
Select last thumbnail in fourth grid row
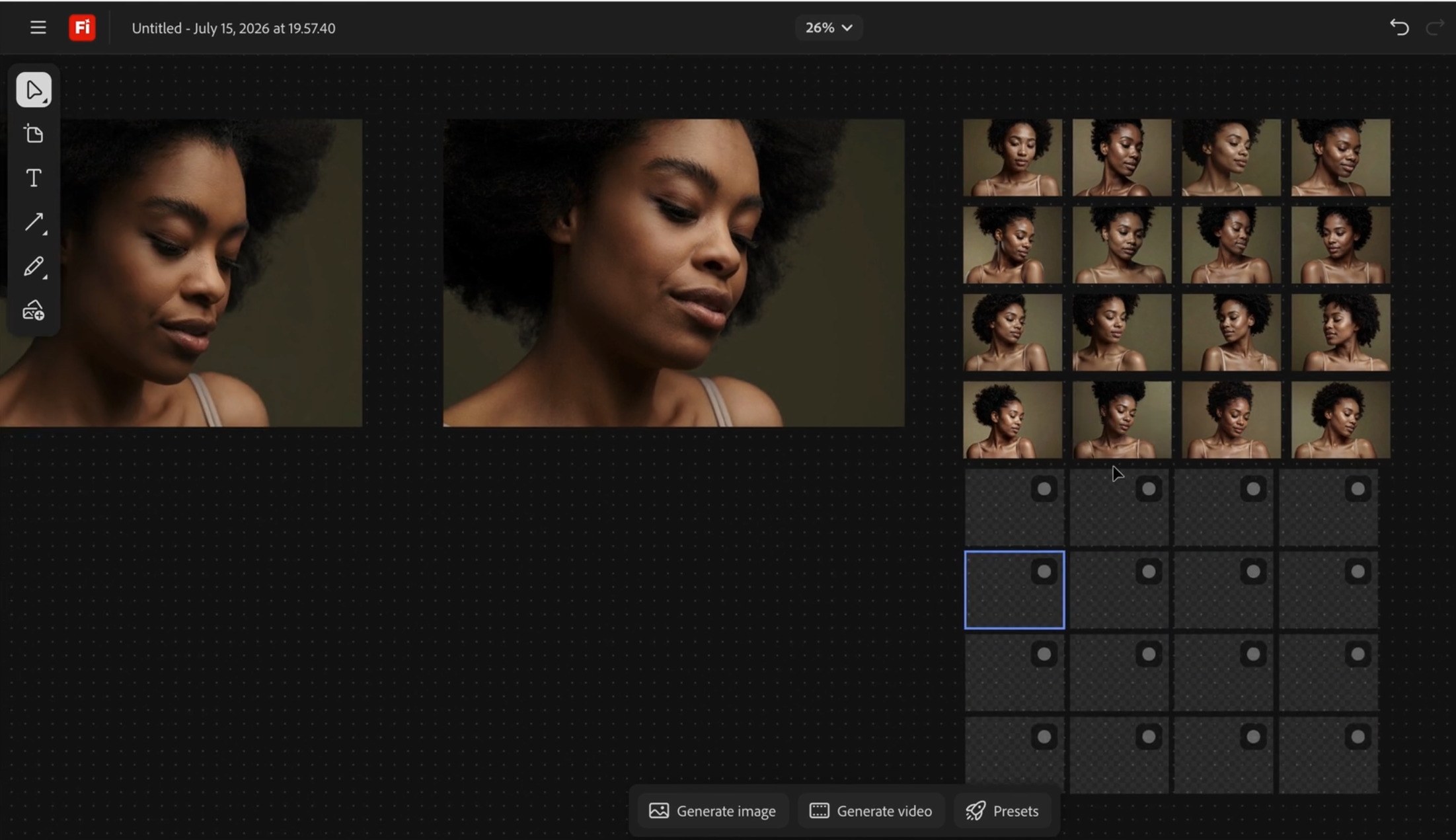(1341, 420)
